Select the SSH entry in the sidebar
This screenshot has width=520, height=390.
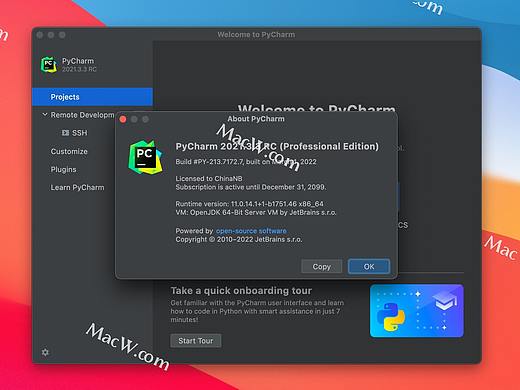tap(80, 133)
